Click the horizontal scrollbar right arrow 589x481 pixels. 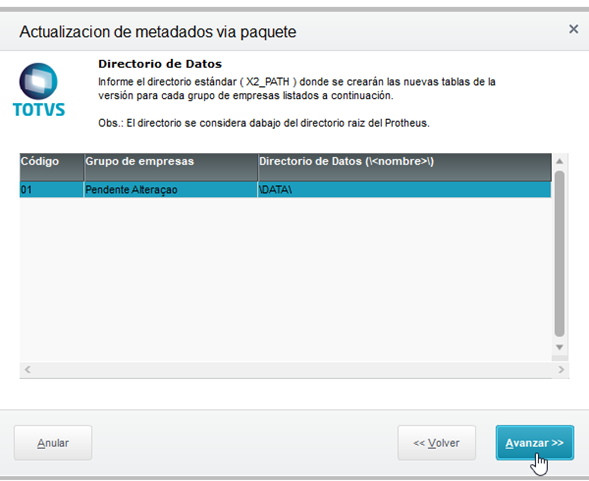[561, 369]
